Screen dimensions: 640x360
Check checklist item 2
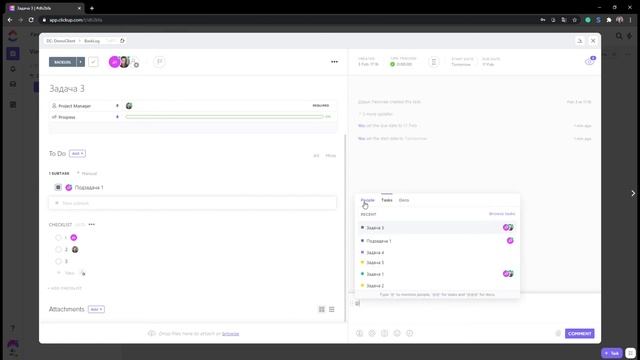point(58,249)
